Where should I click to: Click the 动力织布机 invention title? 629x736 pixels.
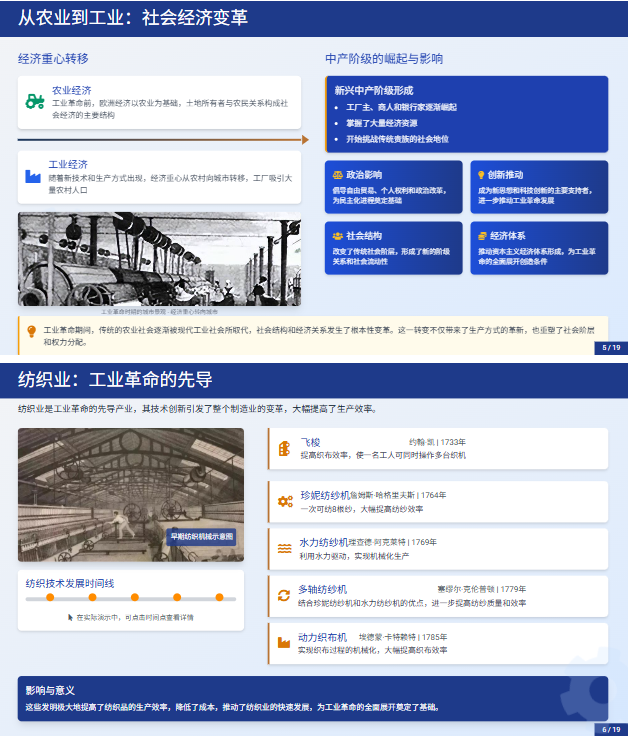tap(322, 637)
